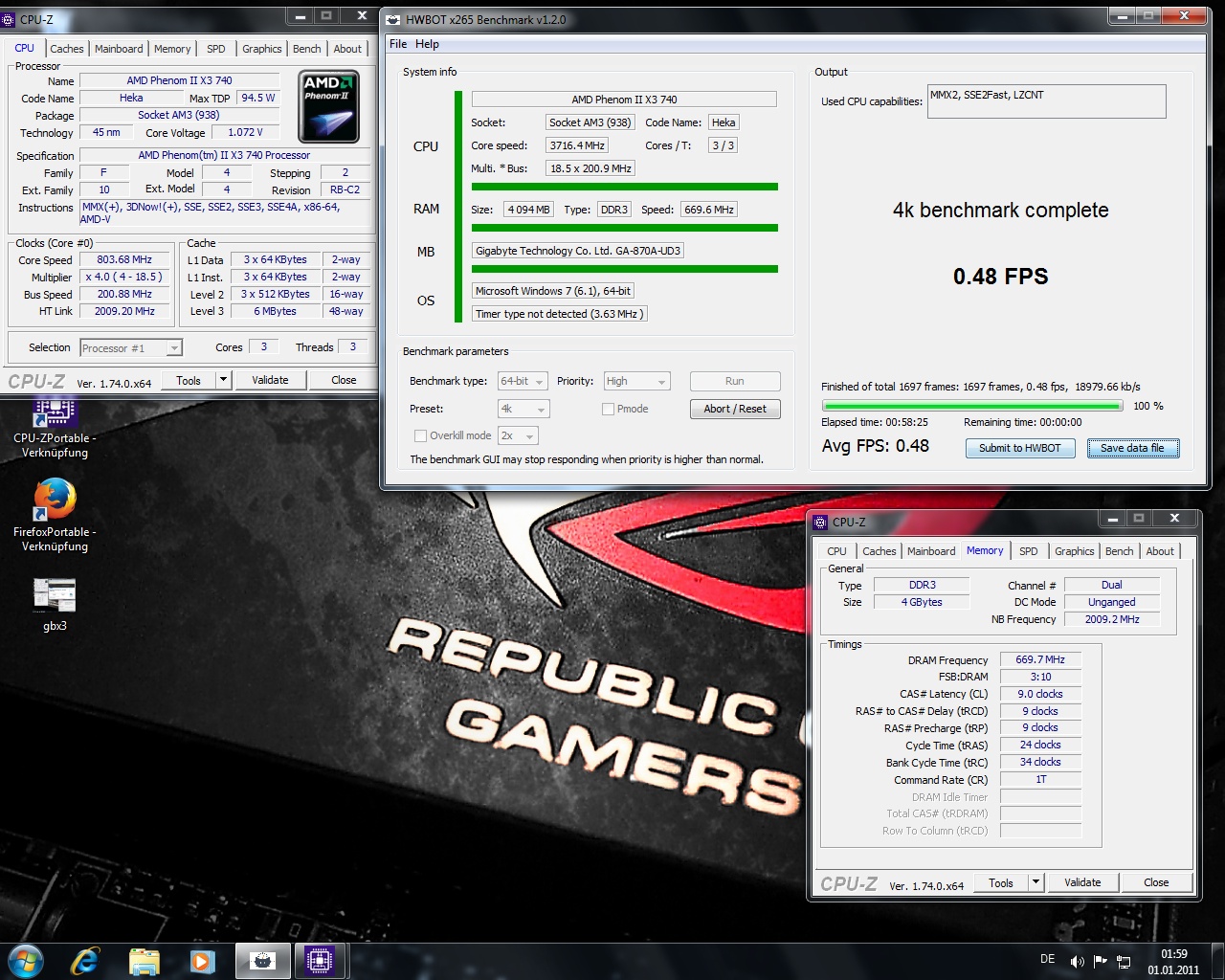Switch to Mainboard tab in top CPU-Z window
This screenshot has height=980, width=1225.
click(119, 49)
